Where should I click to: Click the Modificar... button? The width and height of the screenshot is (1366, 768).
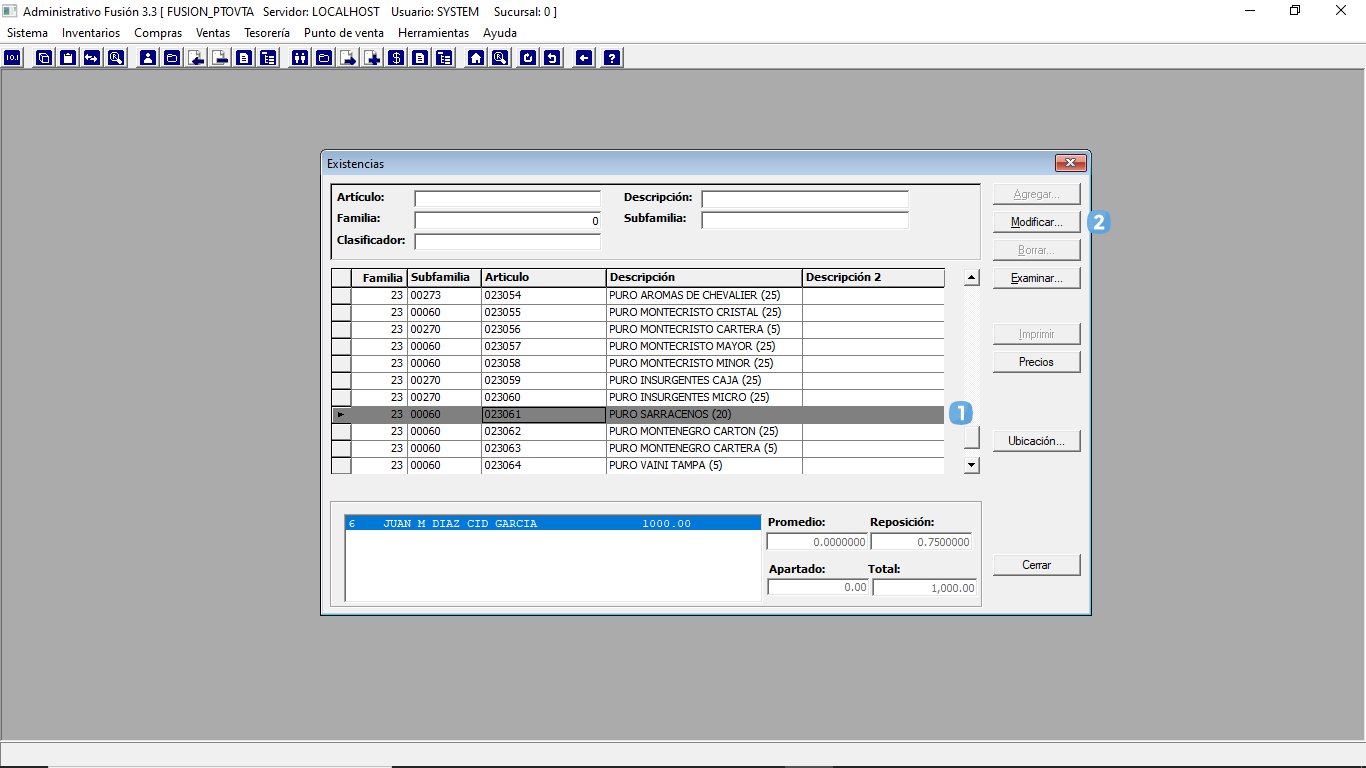point(1037,222)
